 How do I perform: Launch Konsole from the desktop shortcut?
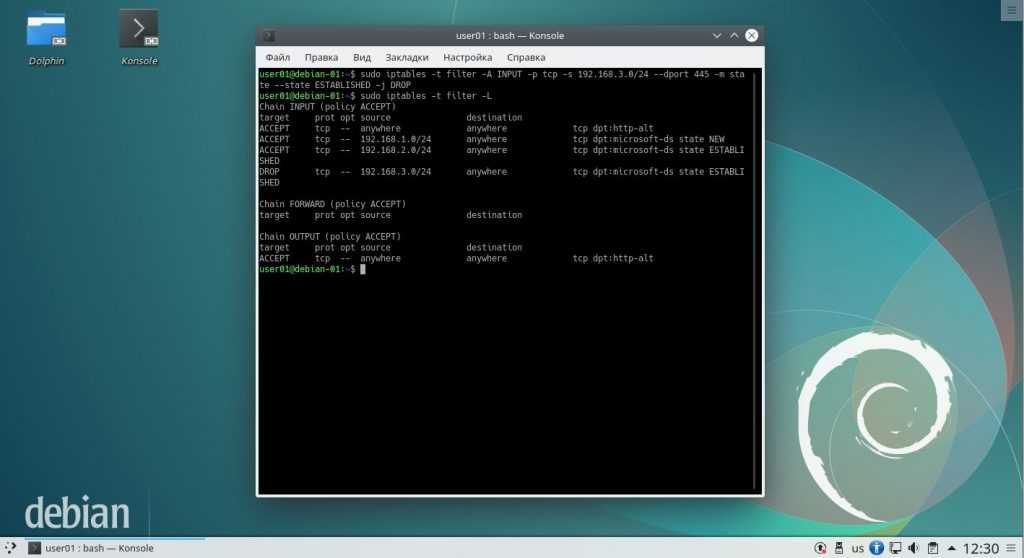[x=139, y=30]
